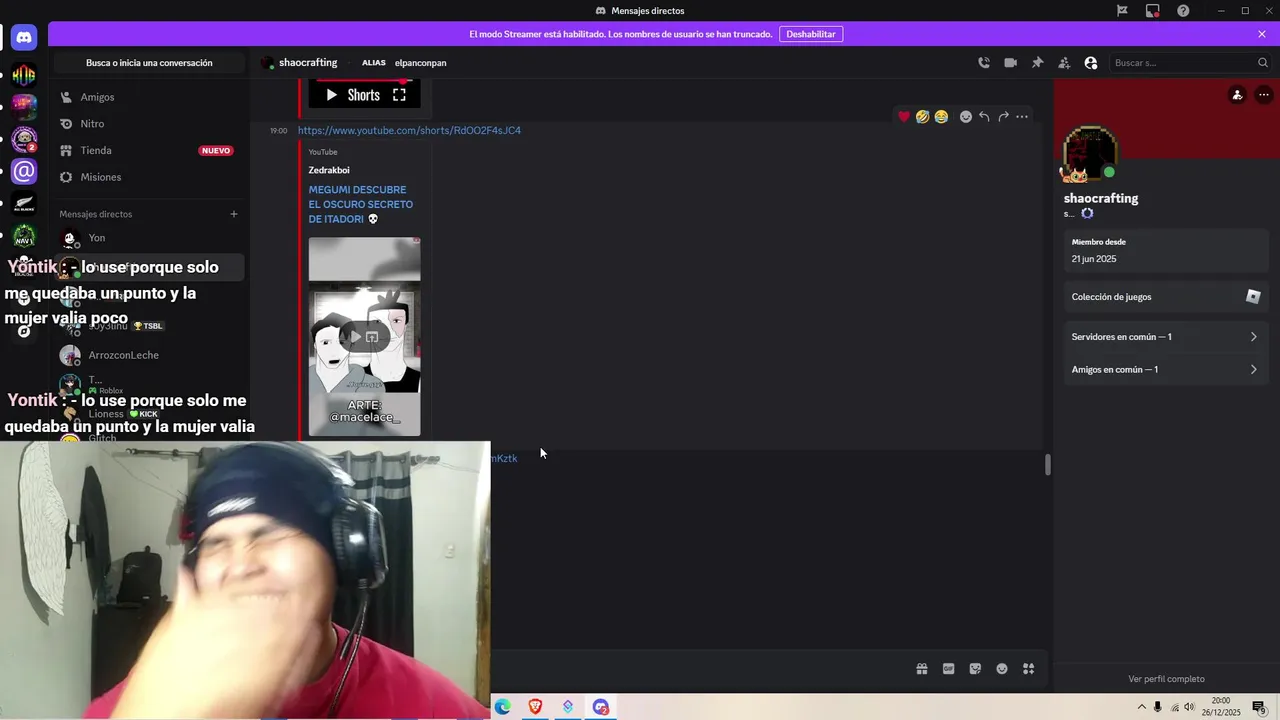Create a new direct message with plus
This screenshot has height=720, width=1280.
point(234,214)
